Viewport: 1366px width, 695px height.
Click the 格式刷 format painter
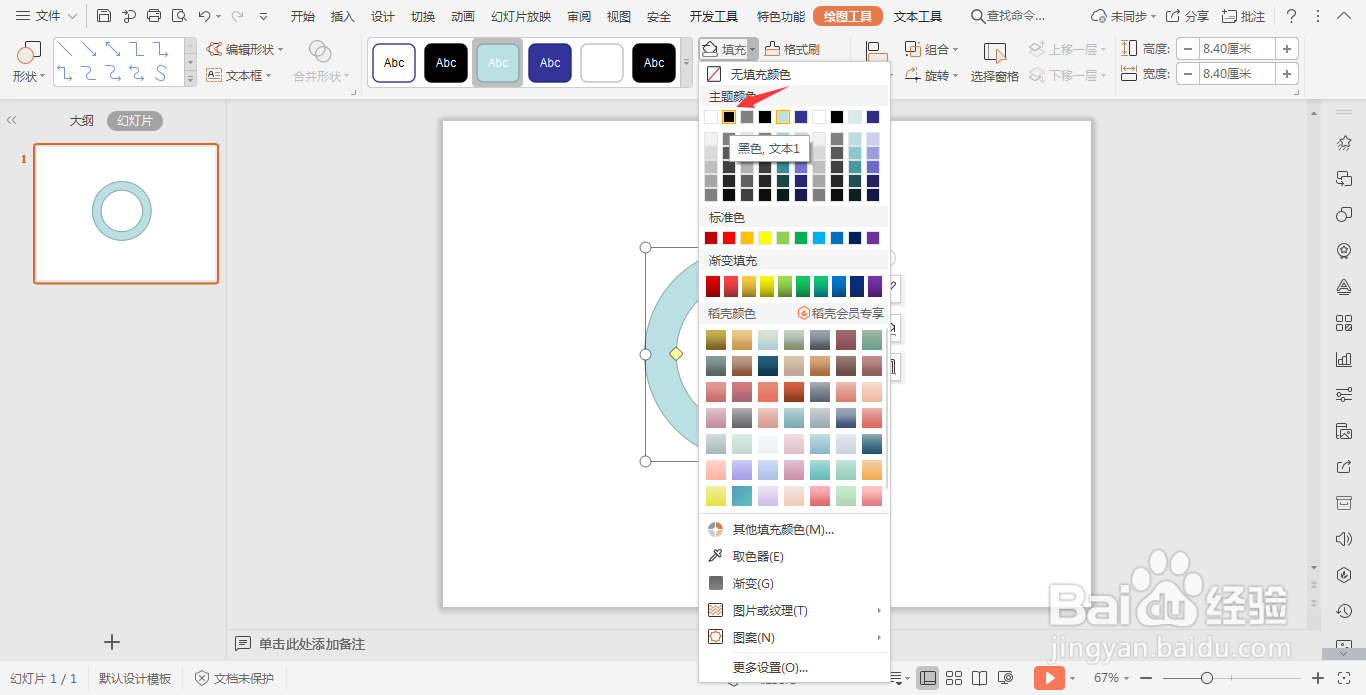click(792, 49)
